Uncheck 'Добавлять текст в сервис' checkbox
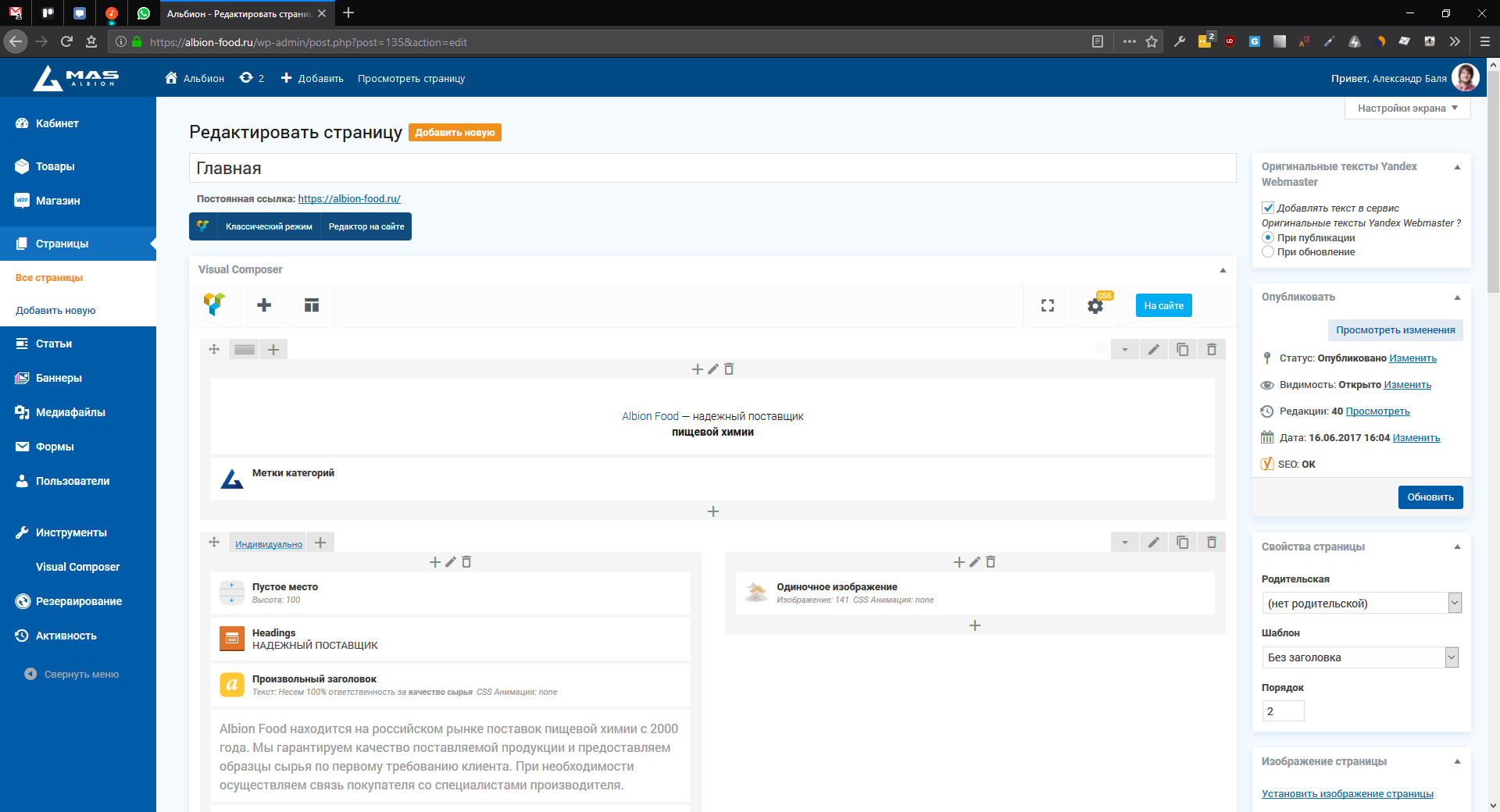 pos(1268,208)
